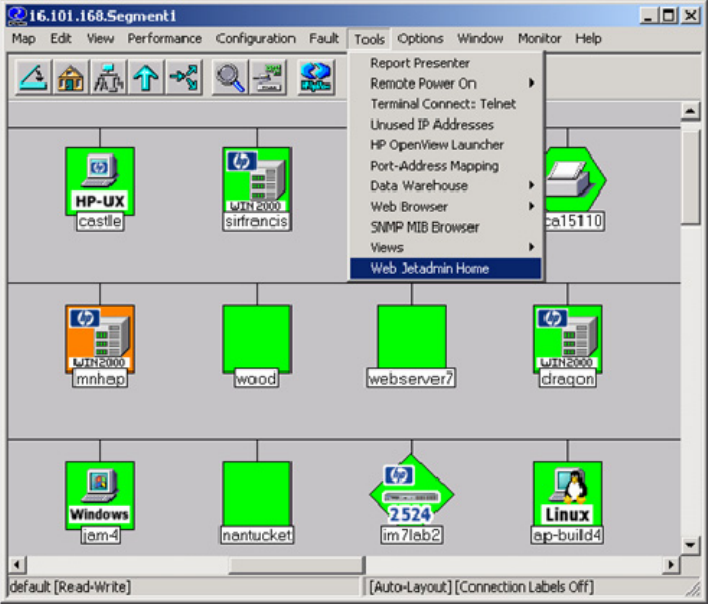Click the castle node label
708x604 pixels.
click(x=100, y=222)
